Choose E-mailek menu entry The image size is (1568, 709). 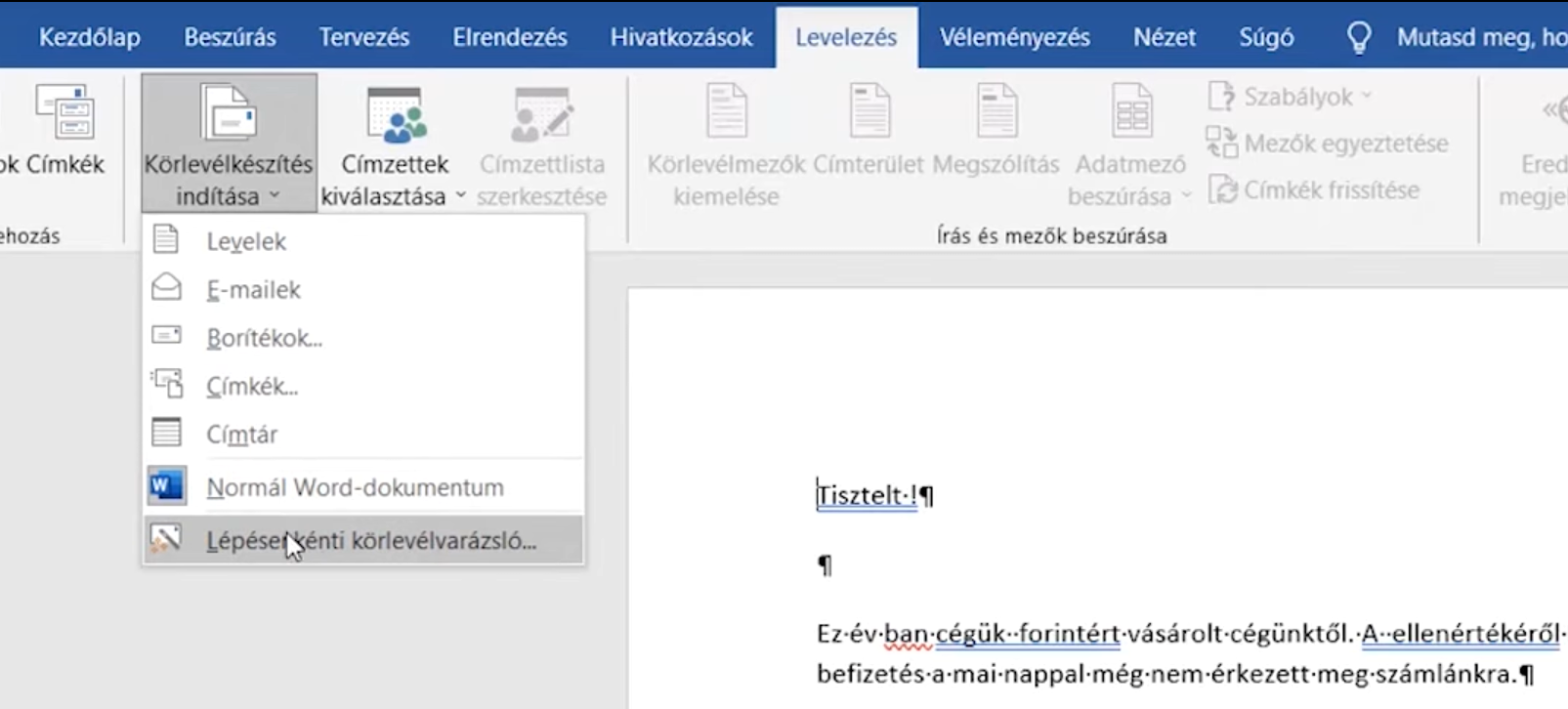(253, 290)
